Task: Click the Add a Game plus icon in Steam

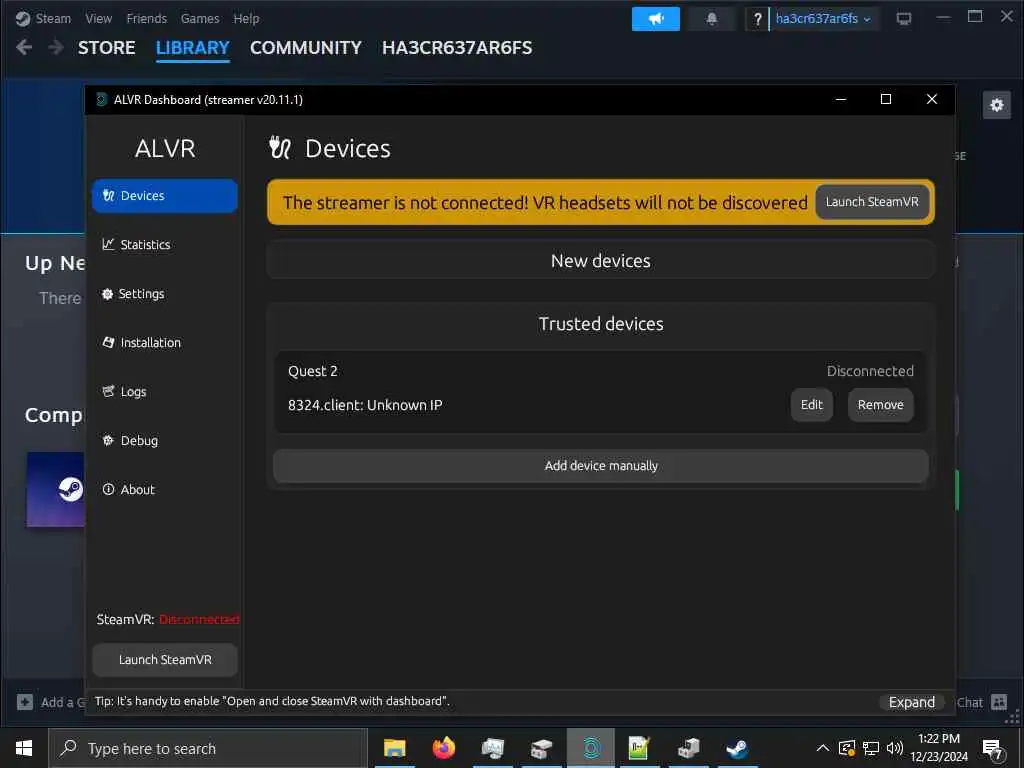Action: pyautogui.click(x=25, y=702)
